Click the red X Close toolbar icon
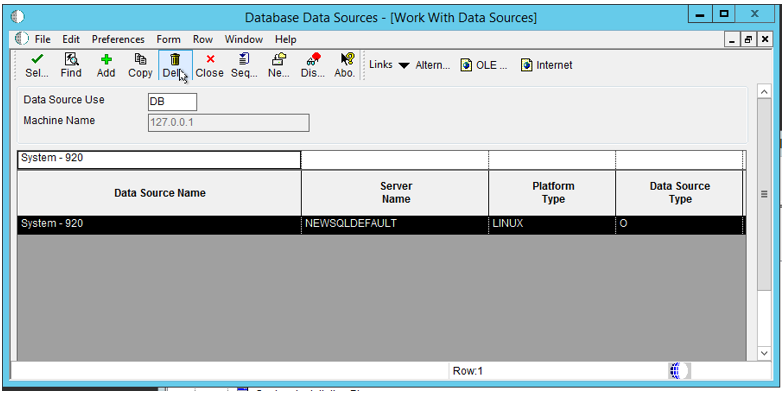782x394 pixels. pyautogui.click(x=210, y=60)
